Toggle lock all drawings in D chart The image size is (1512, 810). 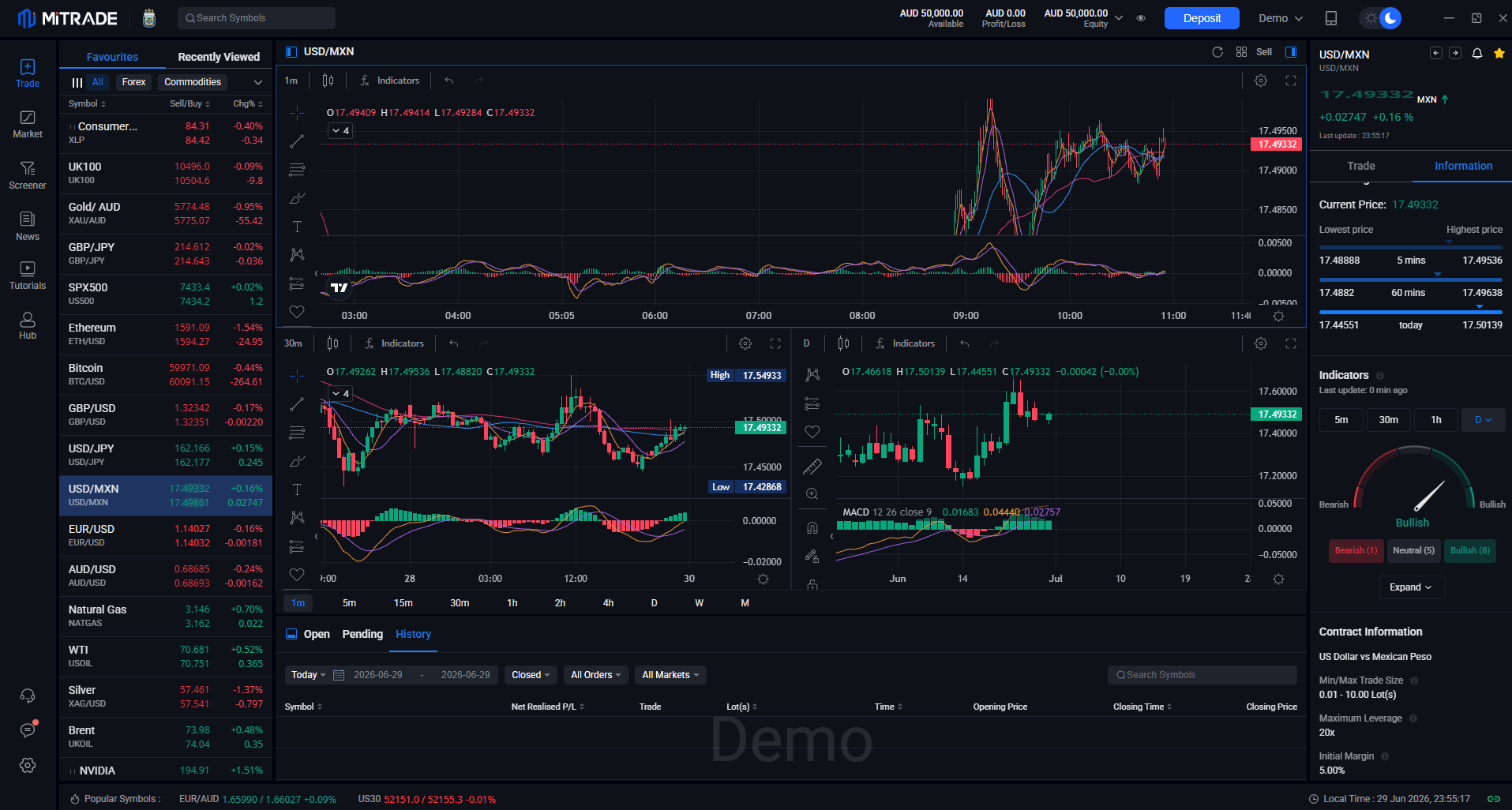(812, 585)
